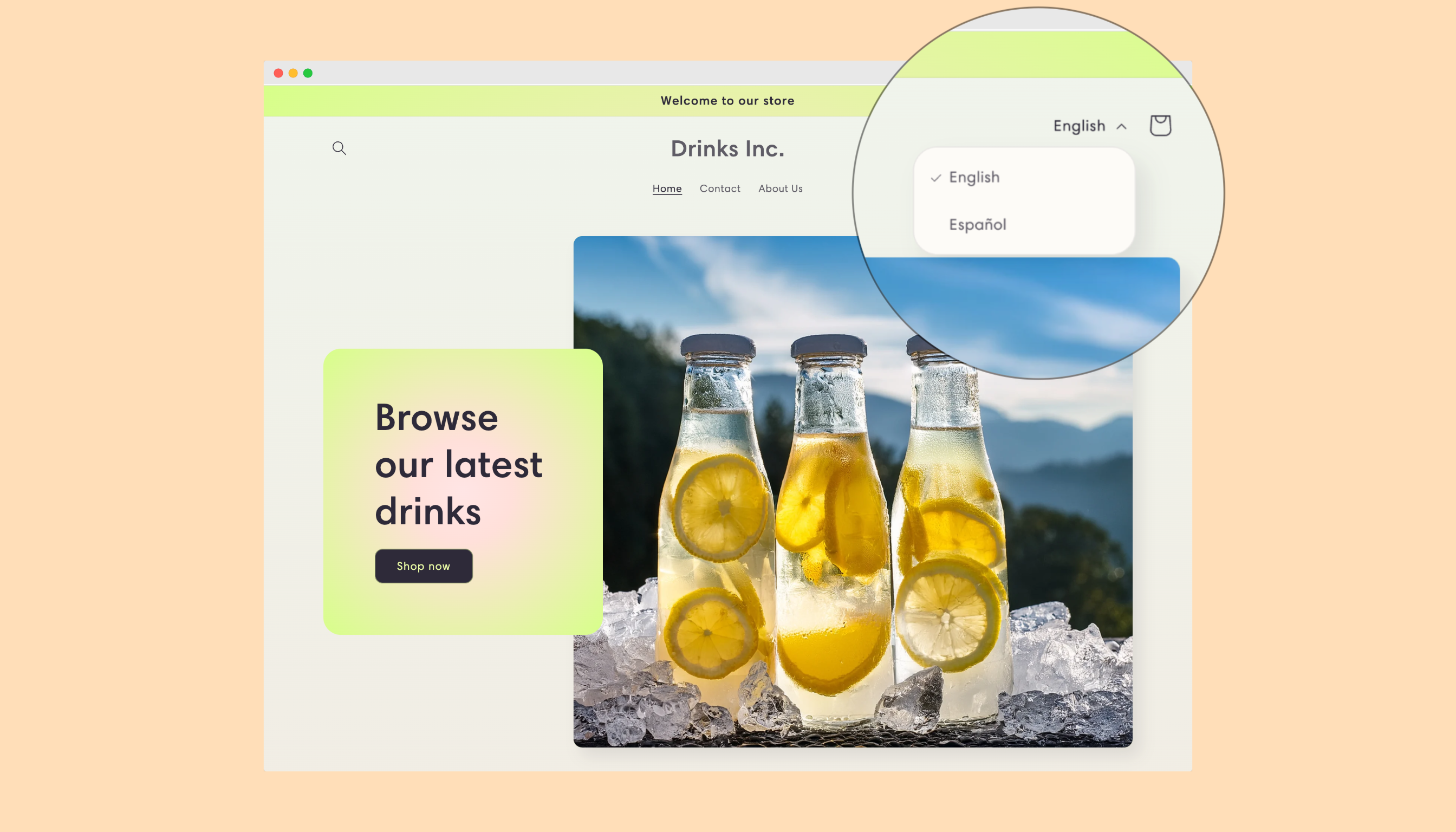Viewport: 1456px width, 832px height.
Task: Click the cart icon inside the magnified circle
Action: [x=1161, y=125]
